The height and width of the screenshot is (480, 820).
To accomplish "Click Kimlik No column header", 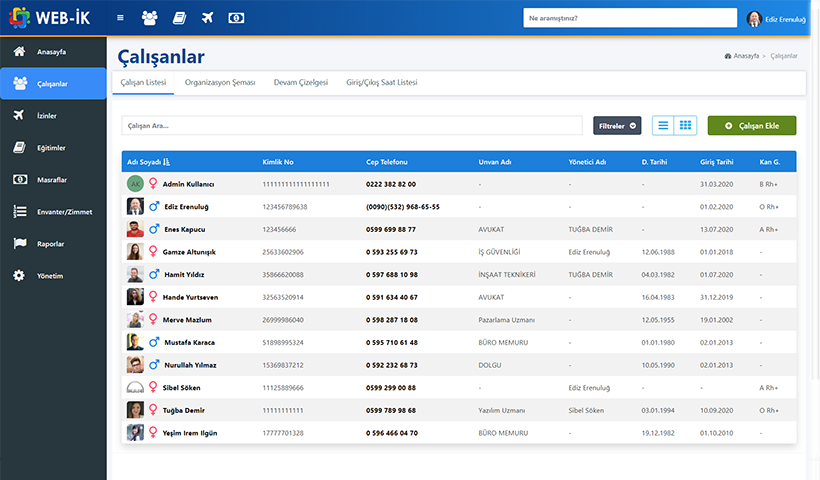I will (x=278, y=162).
